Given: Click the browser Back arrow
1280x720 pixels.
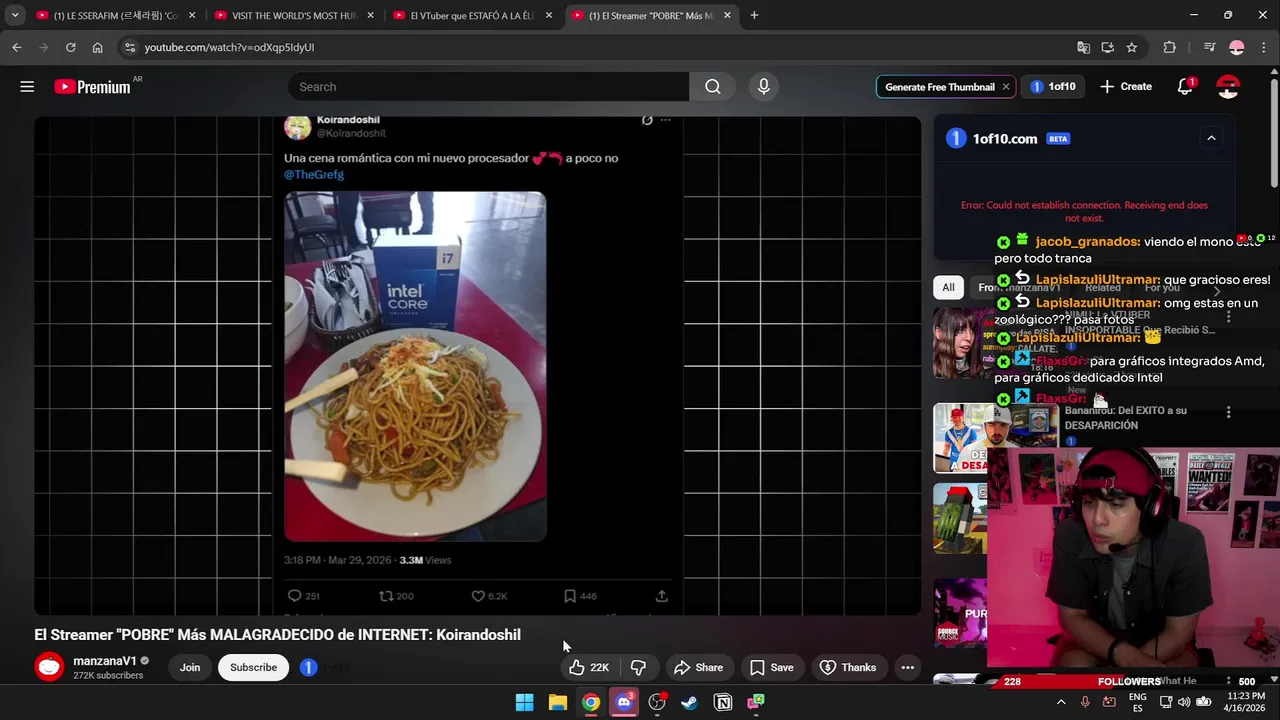Looking at the screenshot, I should pos(17,47).
